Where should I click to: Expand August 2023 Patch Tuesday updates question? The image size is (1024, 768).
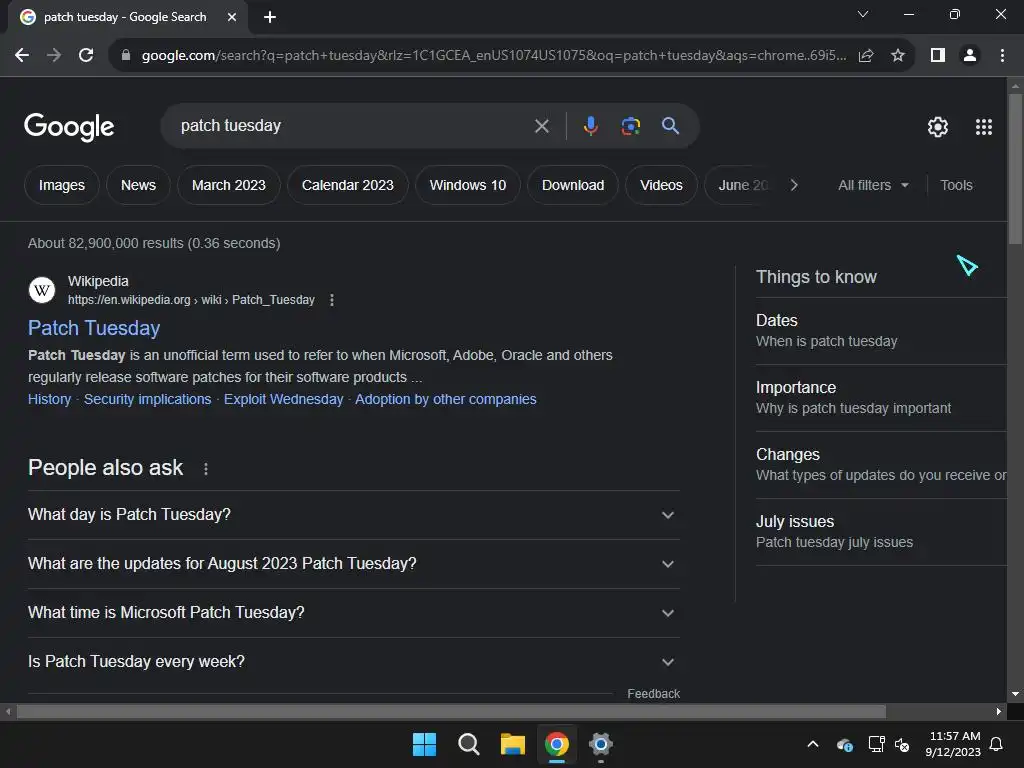pyautogui.click(x=353, y=564)
